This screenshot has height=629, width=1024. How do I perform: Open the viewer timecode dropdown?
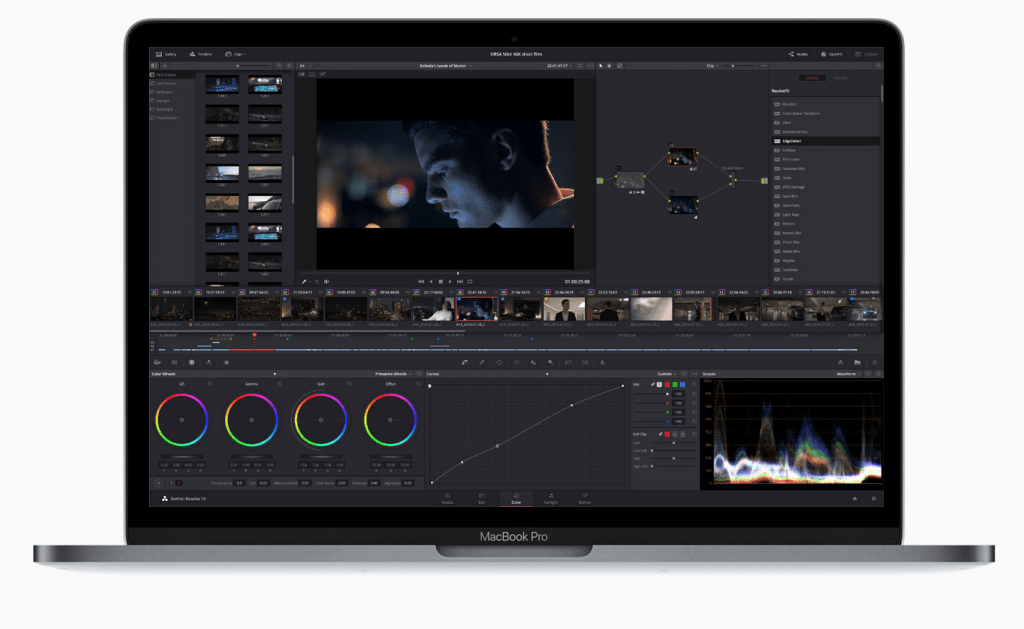(560, 66)
